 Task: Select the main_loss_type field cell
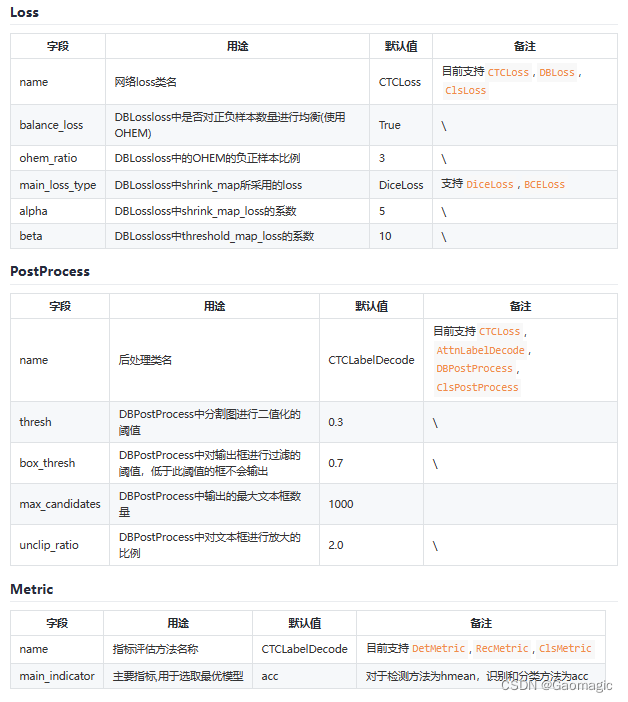(57, 184)
